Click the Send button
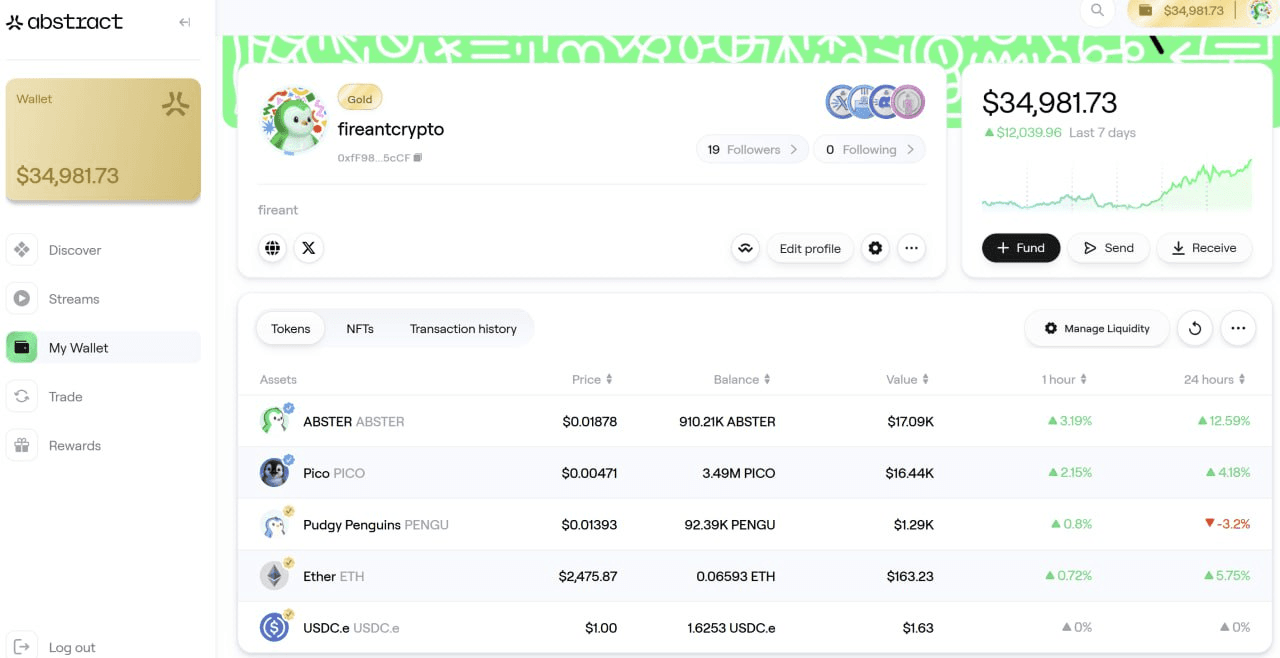The height and width of the screenshot is (658, 1280). point(1109,248)
